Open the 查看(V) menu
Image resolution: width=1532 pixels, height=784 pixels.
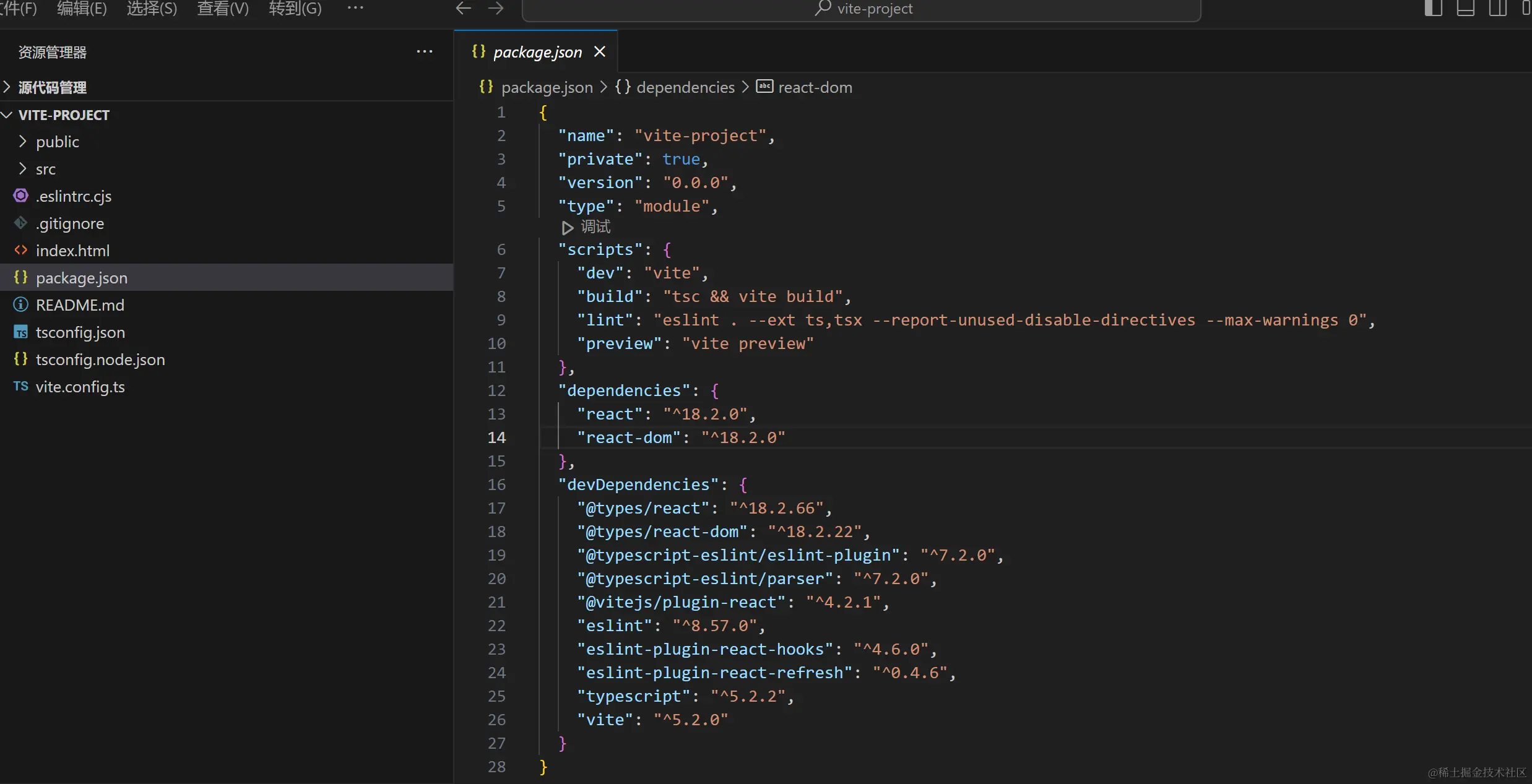tap(223, 9)
